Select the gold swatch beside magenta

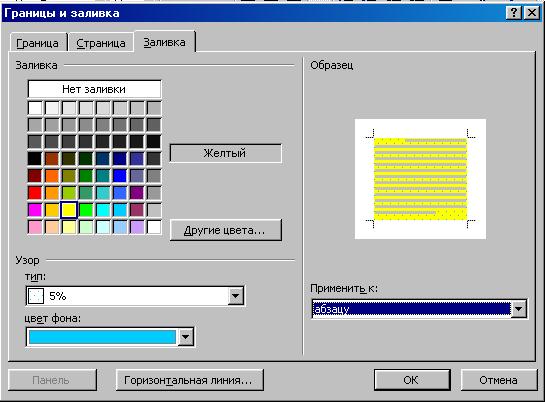[x=52, y=210]
